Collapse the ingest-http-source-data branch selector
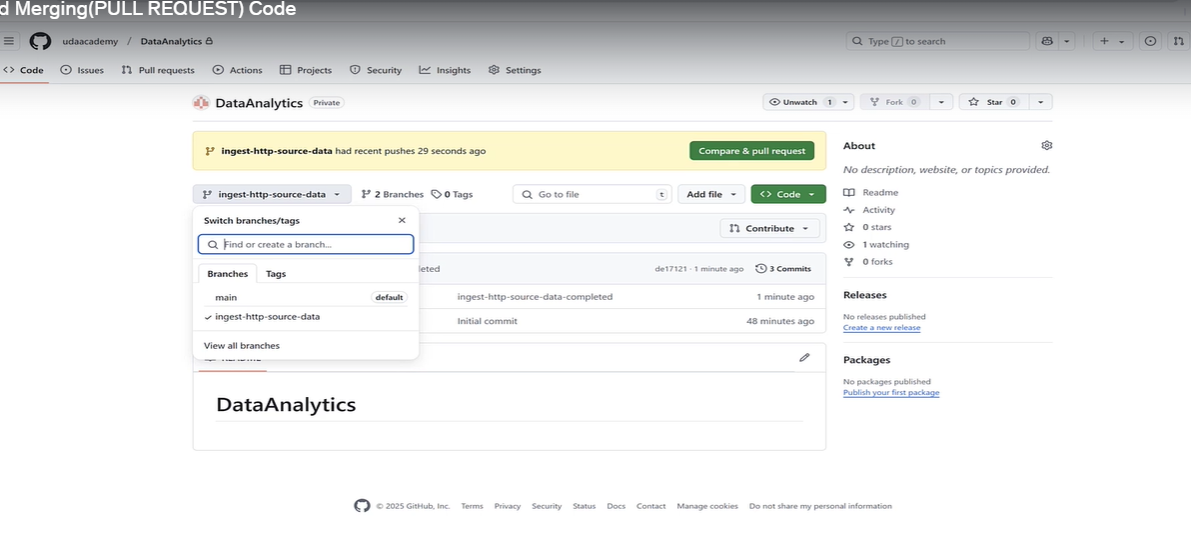 272,194
